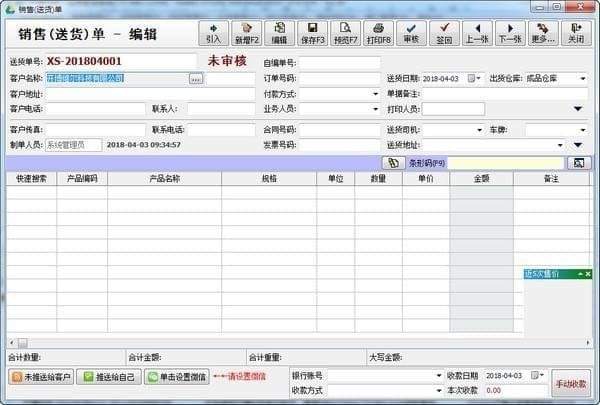This screenshot has width=600, height=405.
Task: Click the 未推送给客户 push button
Action: [x=41, y=377]
